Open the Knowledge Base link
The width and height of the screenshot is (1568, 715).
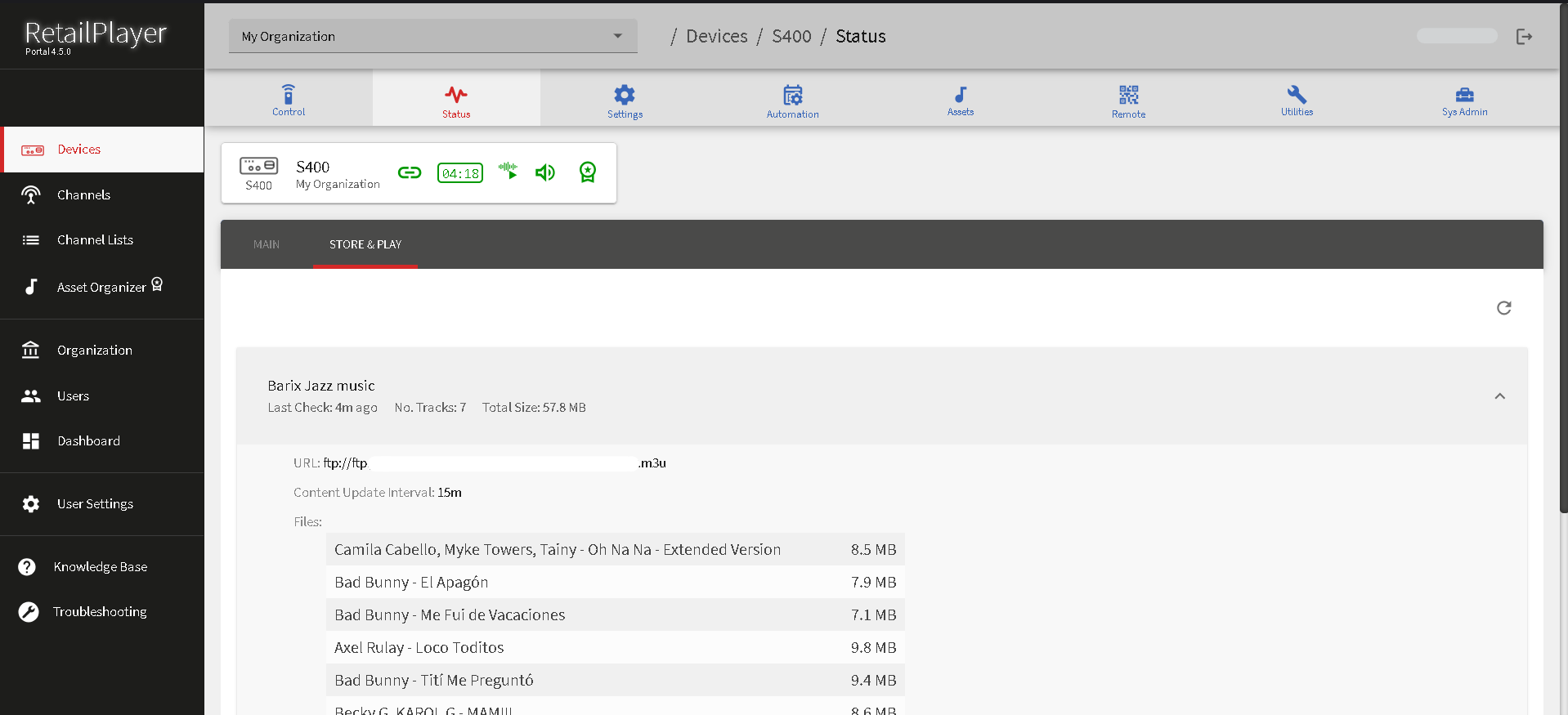pyautogui.click(x=100, y=566)
